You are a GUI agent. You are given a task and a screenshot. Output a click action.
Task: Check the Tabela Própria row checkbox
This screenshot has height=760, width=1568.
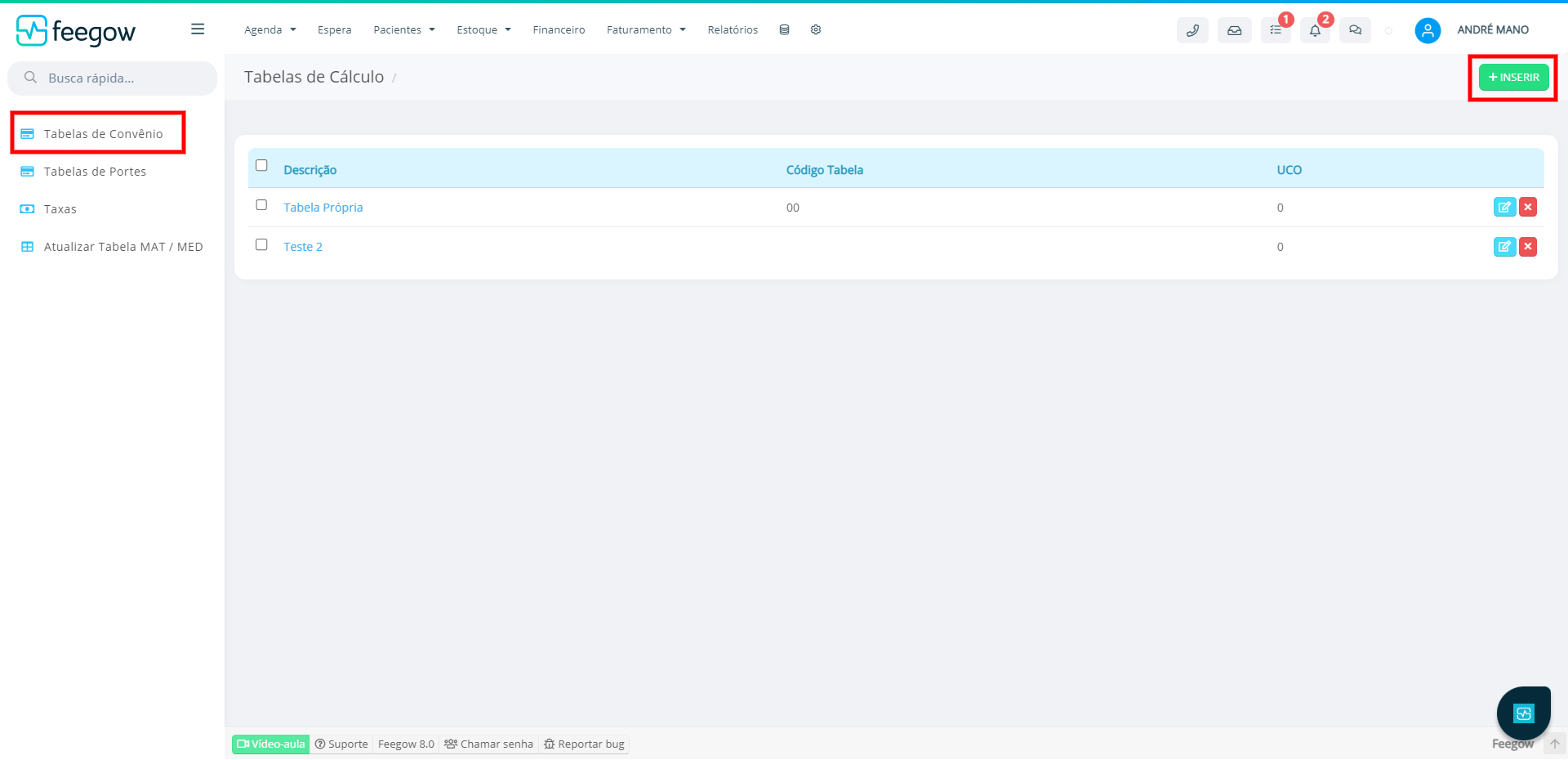coord(261,205)
